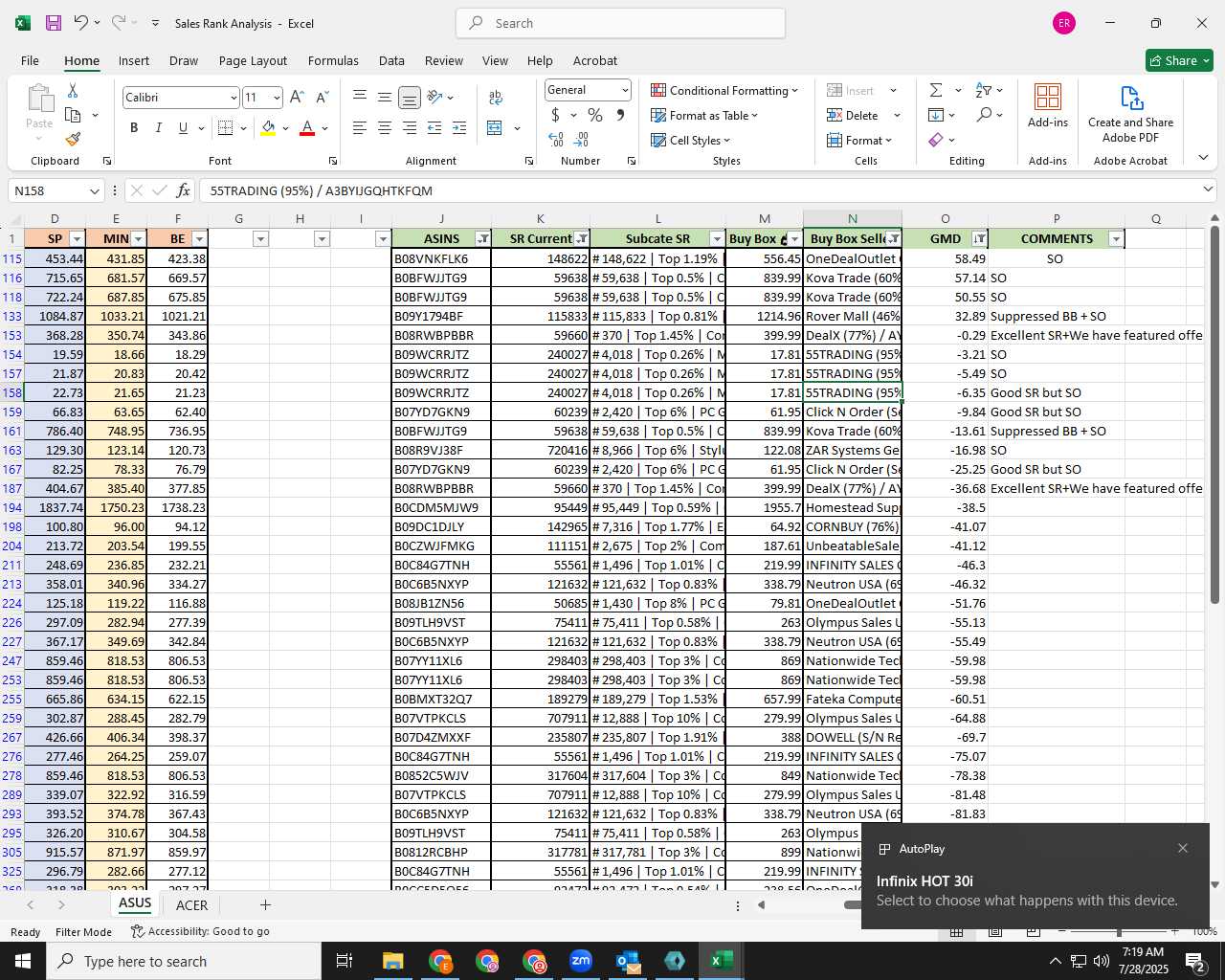1225x980 pixels.
Task: Click the Undo arrow icon
Action: [80, 23]
